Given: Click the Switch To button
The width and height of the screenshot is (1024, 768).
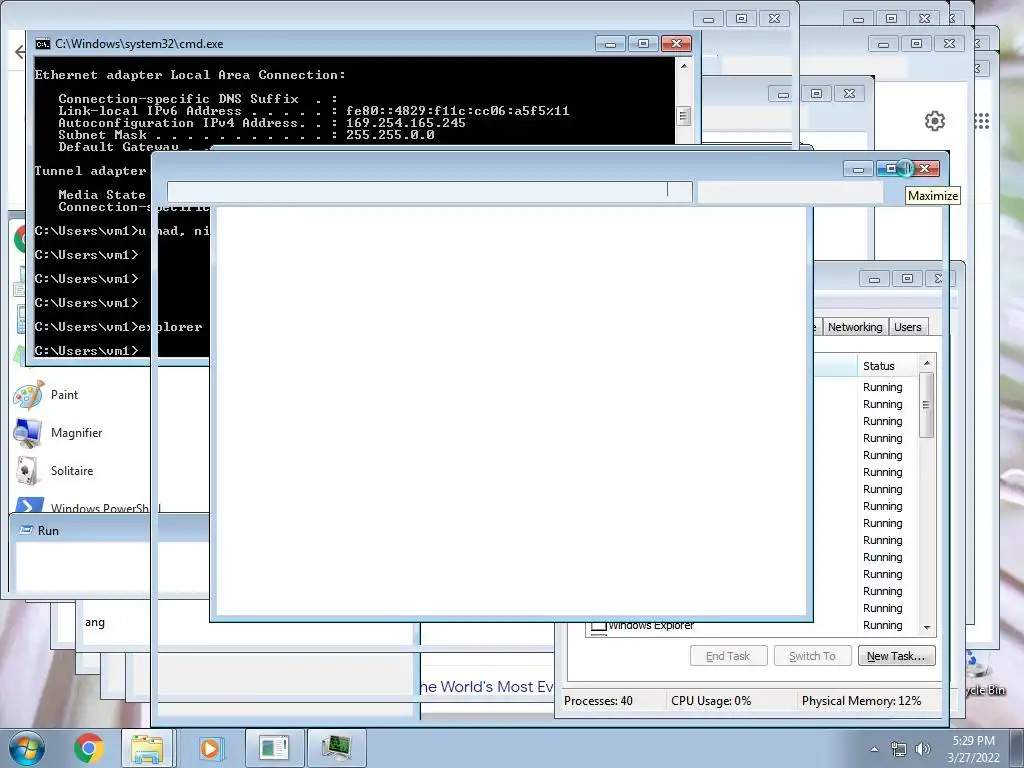Looking at the screenshot, I should (812, 656).
